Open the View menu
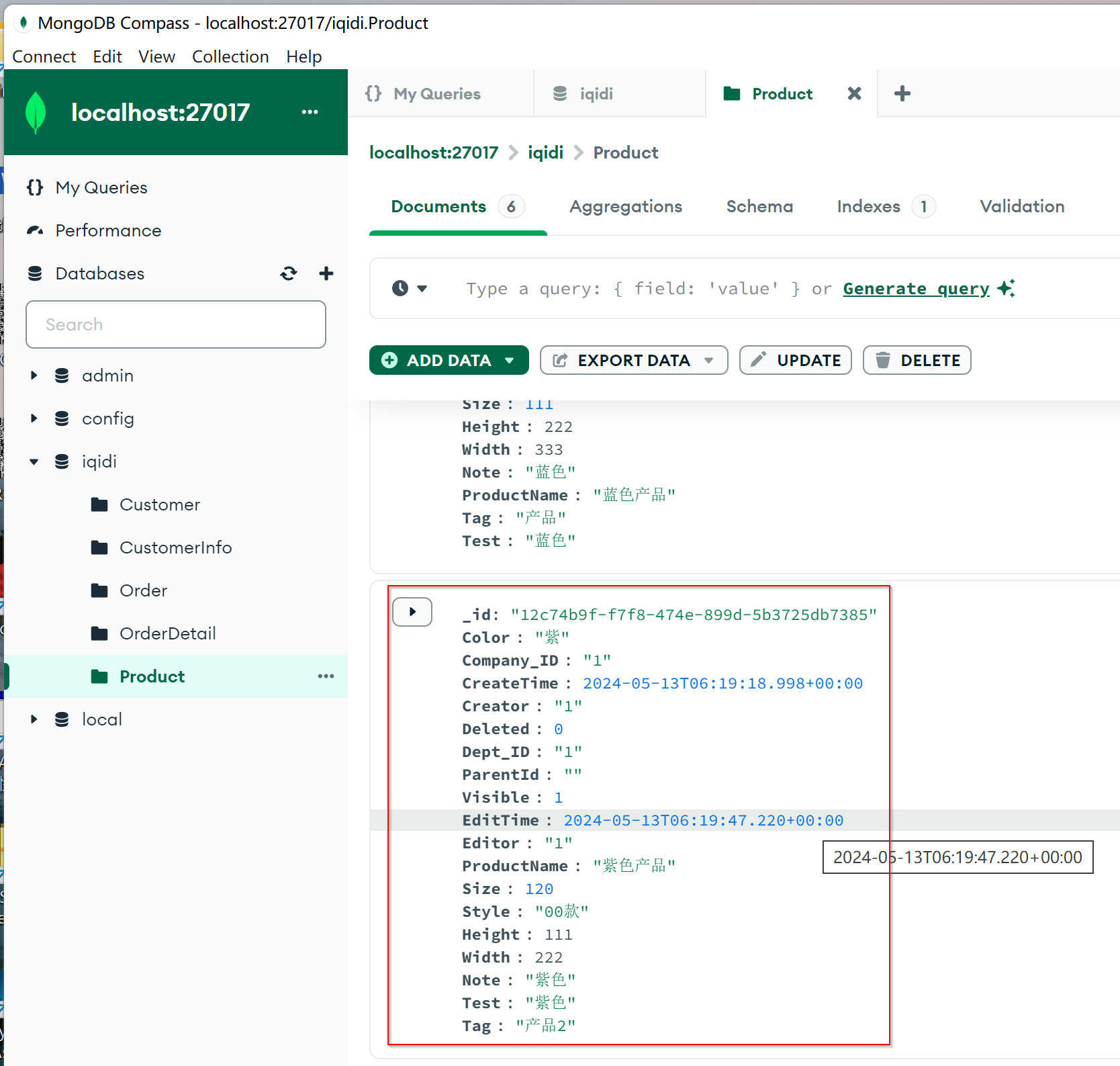 (x=157, y=56)
